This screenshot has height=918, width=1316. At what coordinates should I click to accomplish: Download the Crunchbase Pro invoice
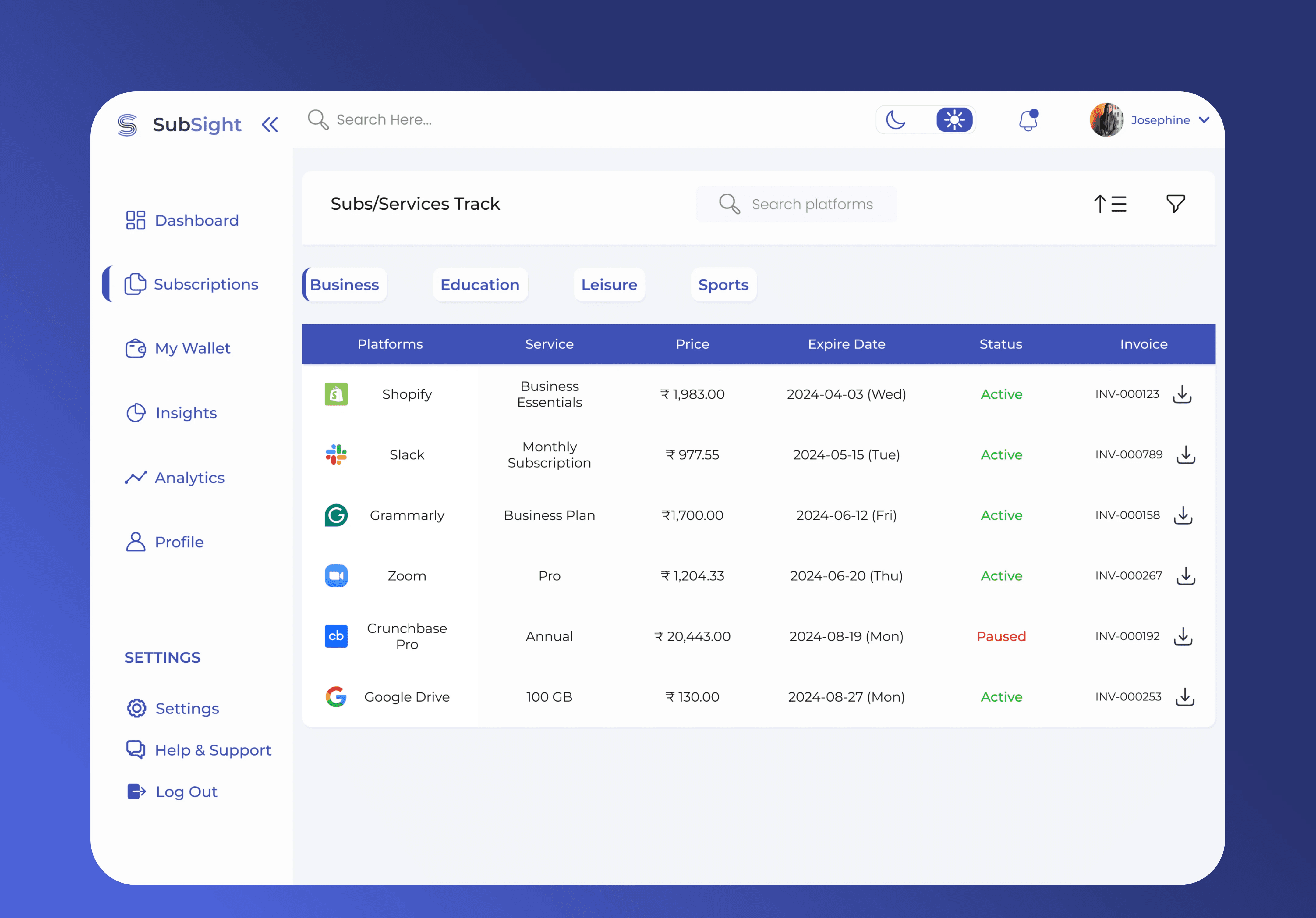(1183, 636)
